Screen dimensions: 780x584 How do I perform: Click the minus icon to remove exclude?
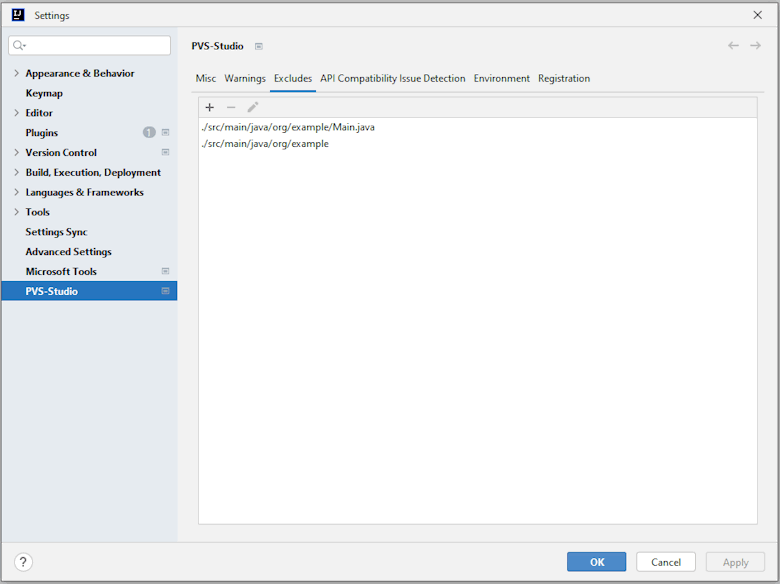coord(231,107)
